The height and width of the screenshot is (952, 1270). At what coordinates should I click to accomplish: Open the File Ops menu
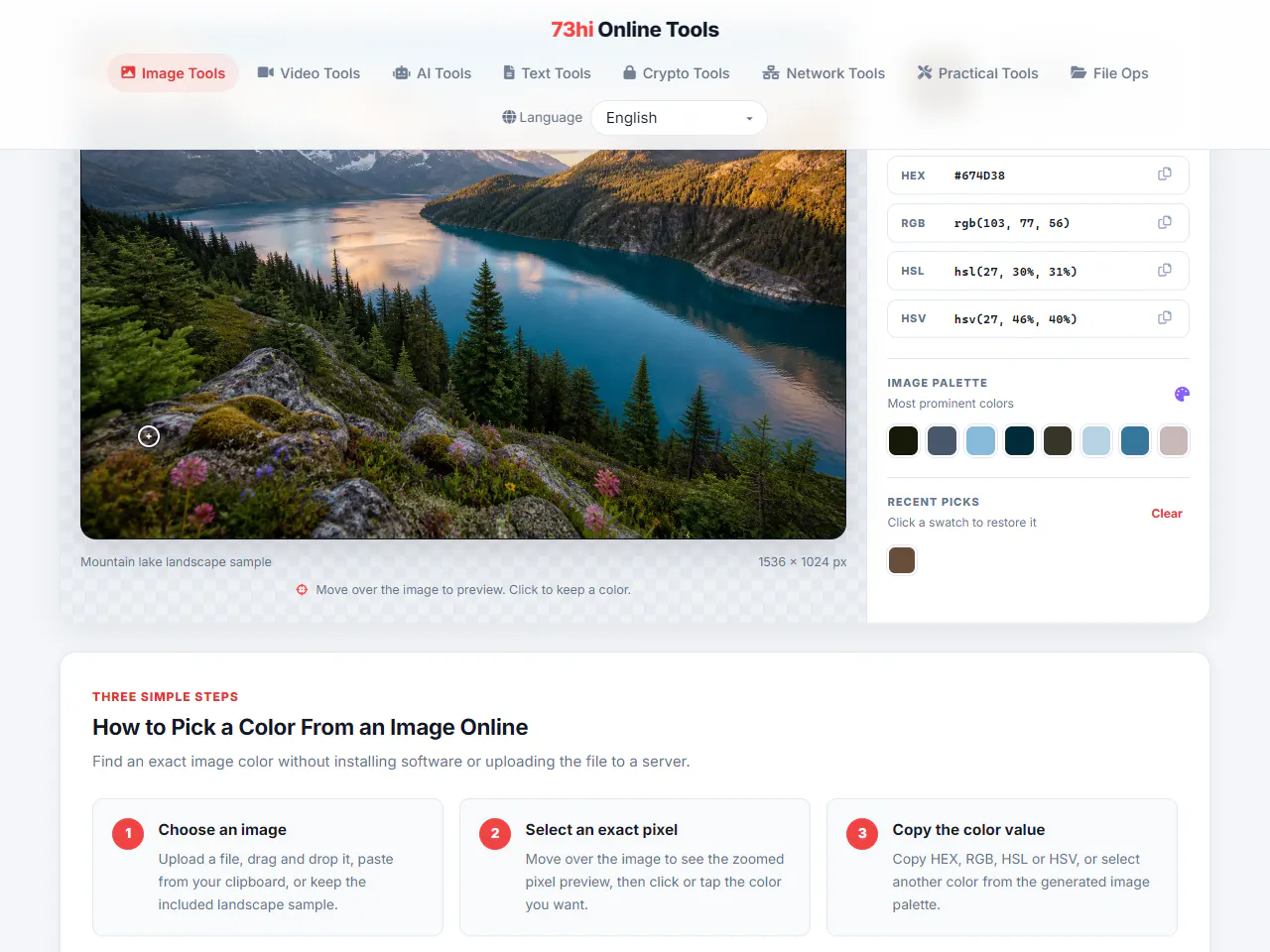point(1109,72)
